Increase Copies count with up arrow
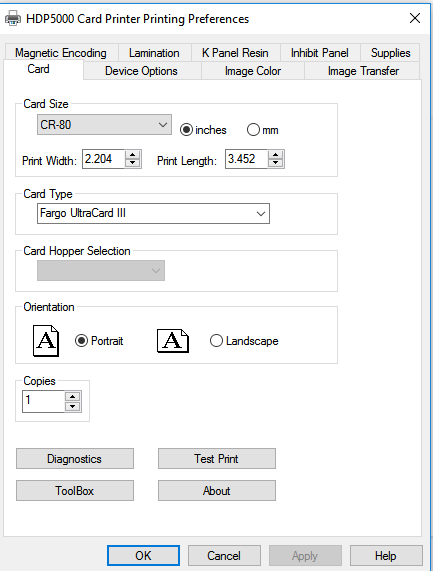The image size is (433, 571). pos(72,397)
